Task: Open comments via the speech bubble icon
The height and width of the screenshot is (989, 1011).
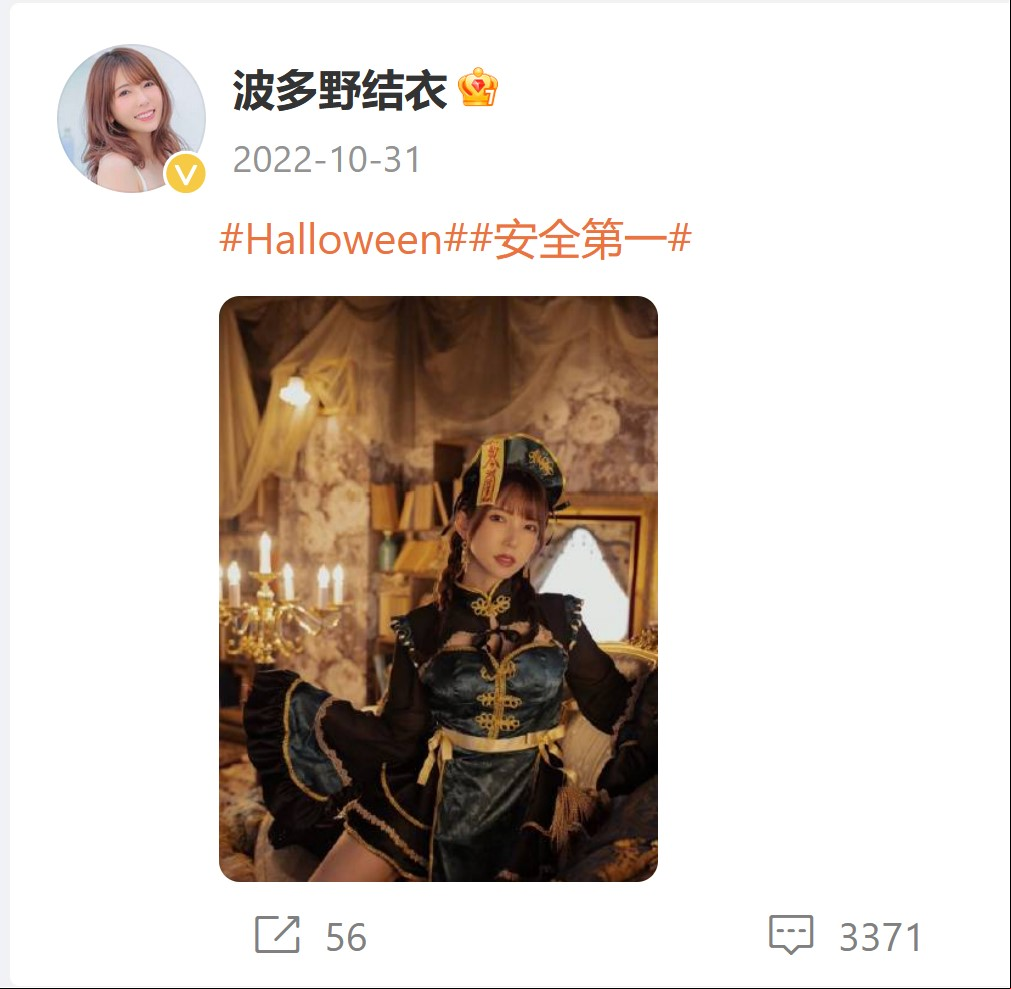Action: pyautogui.click(x=791, y=934)
